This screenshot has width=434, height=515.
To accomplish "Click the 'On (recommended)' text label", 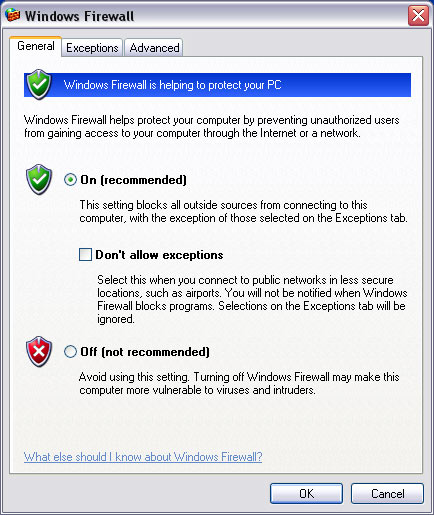I will click(133, 180).
